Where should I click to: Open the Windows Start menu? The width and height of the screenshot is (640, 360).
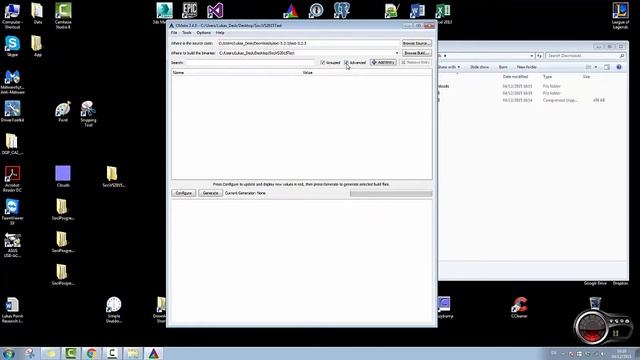tap(9, 353)
